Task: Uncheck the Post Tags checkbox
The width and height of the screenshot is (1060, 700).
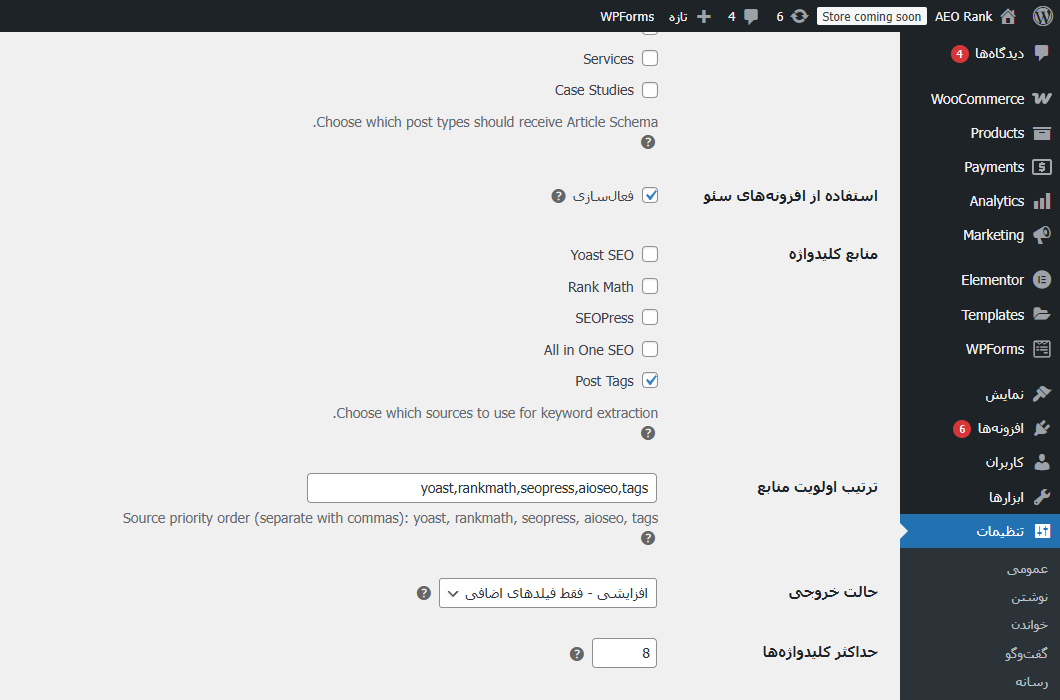Action: tap(650, 381)
